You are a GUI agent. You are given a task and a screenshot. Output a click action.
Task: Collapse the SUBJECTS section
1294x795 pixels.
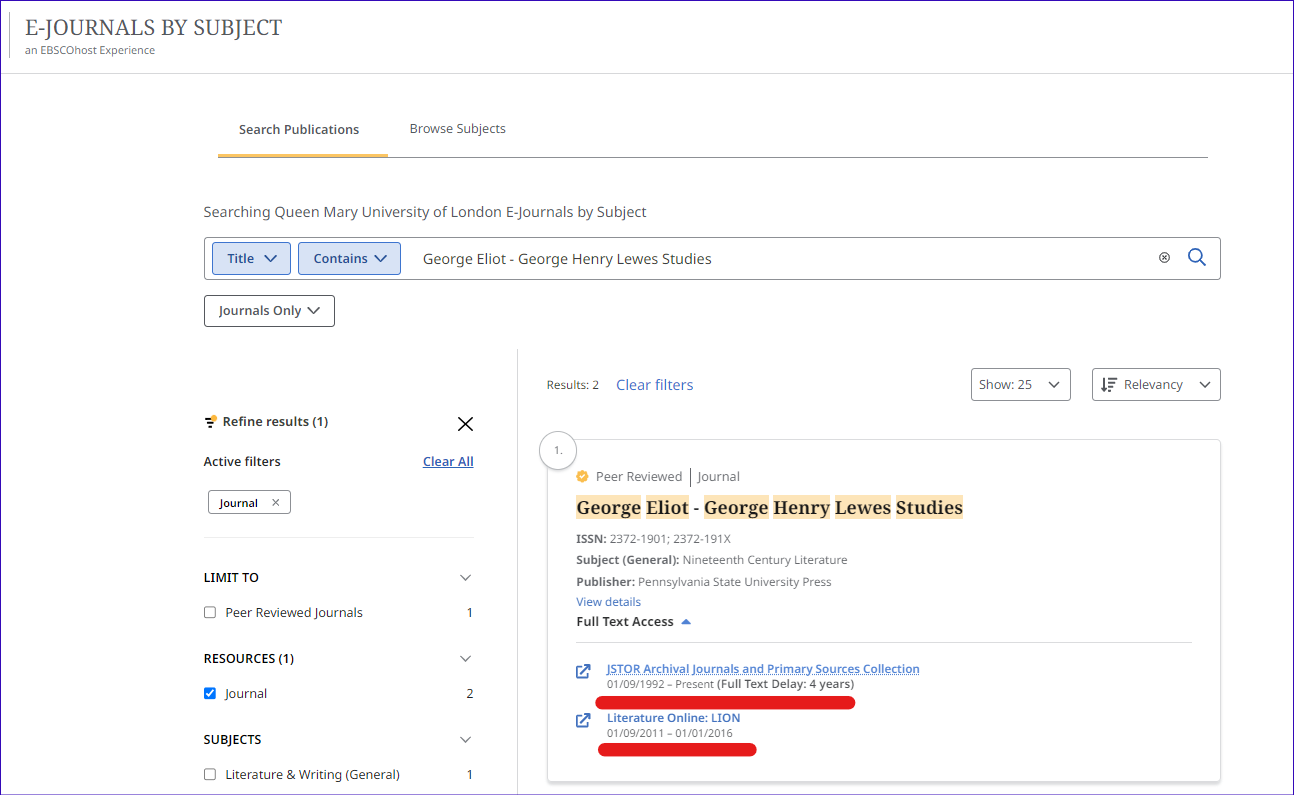coord(465,740)
